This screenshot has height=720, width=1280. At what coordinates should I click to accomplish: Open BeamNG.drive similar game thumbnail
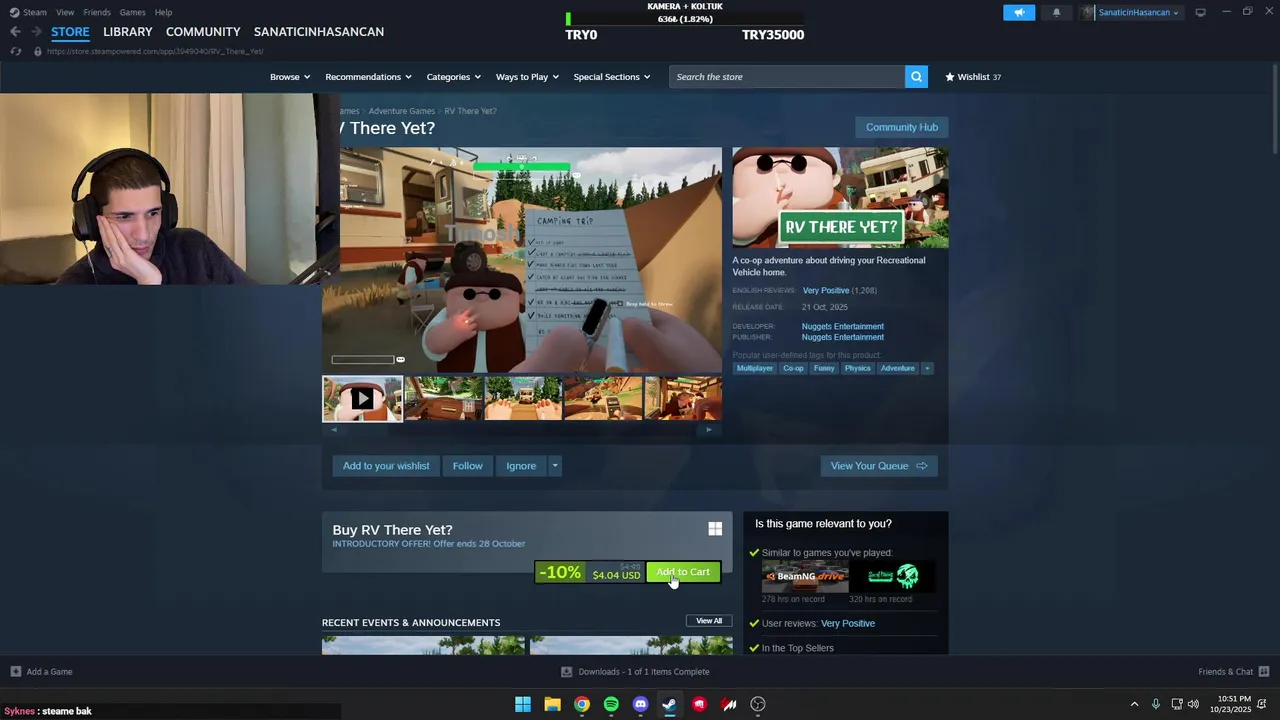click(805, 576)
